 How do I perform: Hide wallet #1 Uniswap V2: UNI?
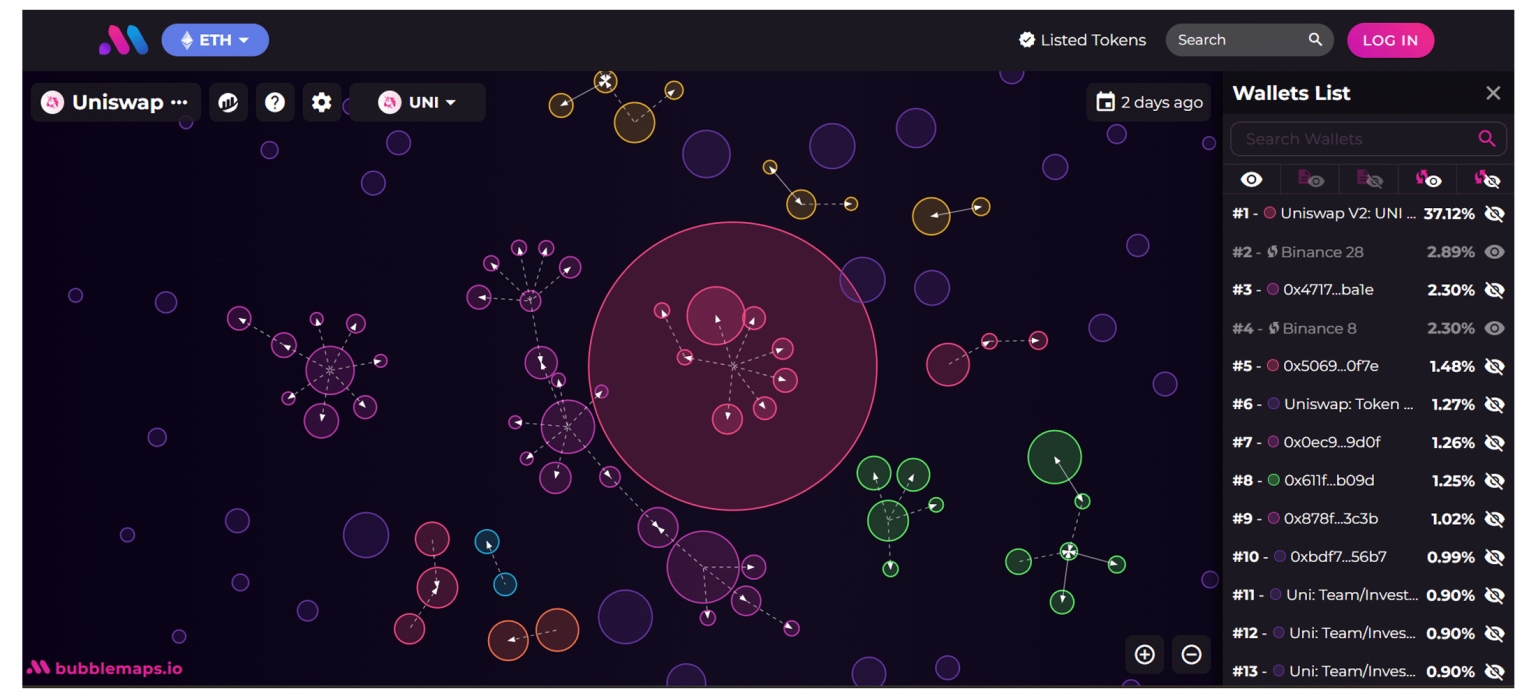click(1494, 214)
